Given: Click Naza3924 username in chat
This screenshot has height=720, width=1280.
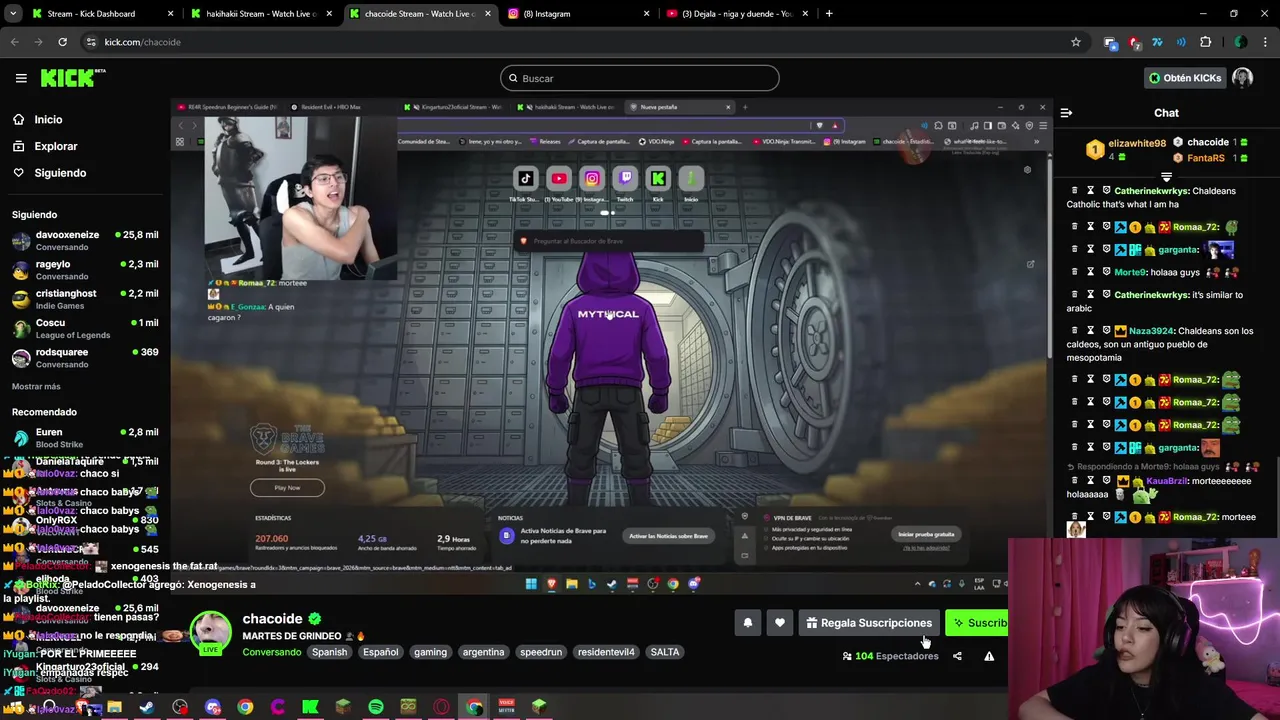Looking at the screenshot, I should 1153,330.
